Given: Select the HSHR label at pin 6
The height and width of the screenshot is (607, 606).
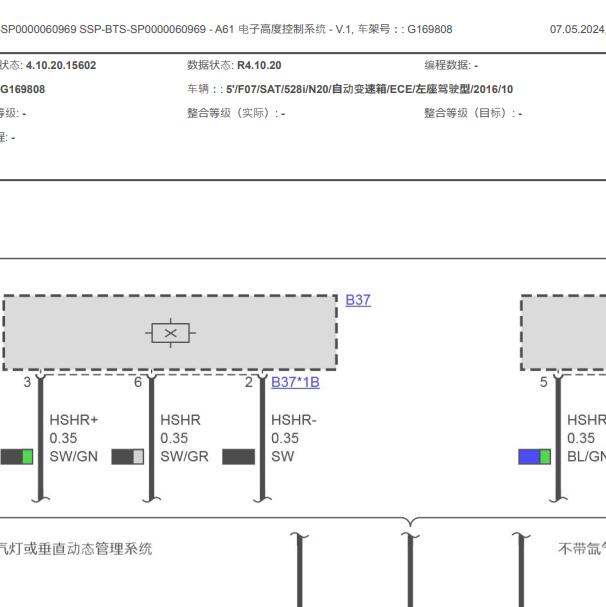Looking at the screenshot, I should [180, 420].
